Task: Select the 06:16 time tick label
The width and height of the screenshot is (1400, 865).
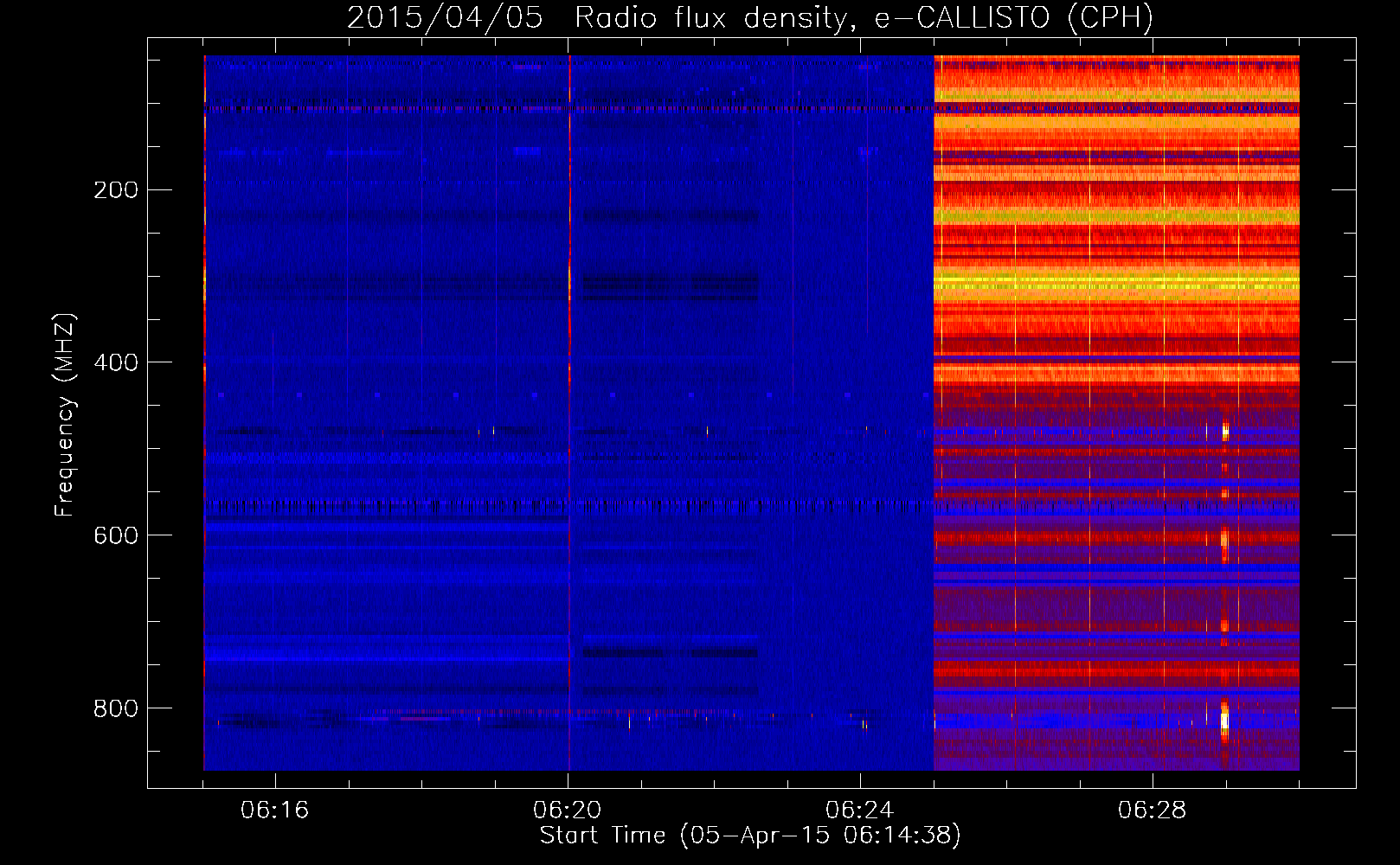Action: pyautogui.click(x=275, y=810)
